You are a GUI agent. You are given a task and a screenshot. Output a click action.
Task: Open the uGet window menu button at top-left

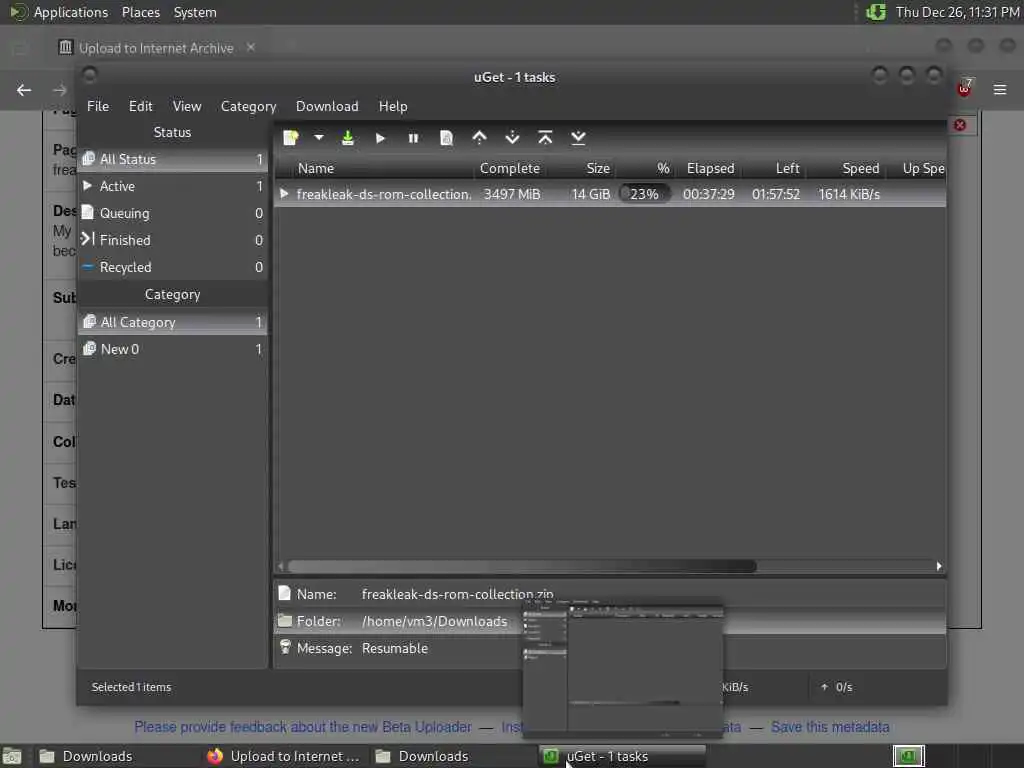click(89, 76)
